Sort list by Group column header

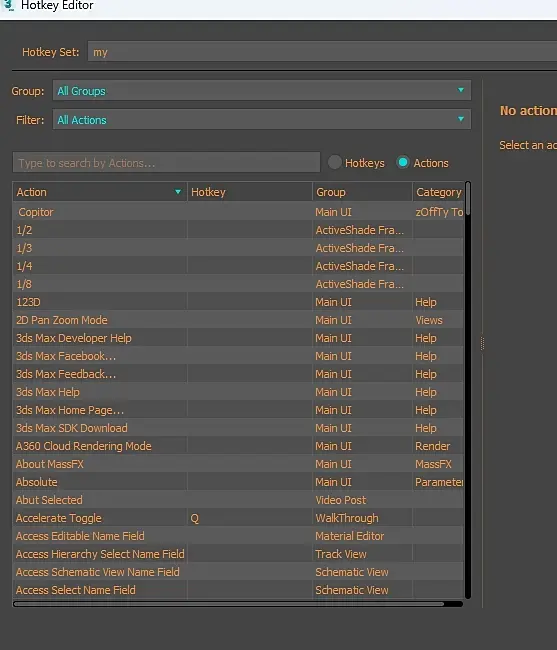click(x=362, y=192)
